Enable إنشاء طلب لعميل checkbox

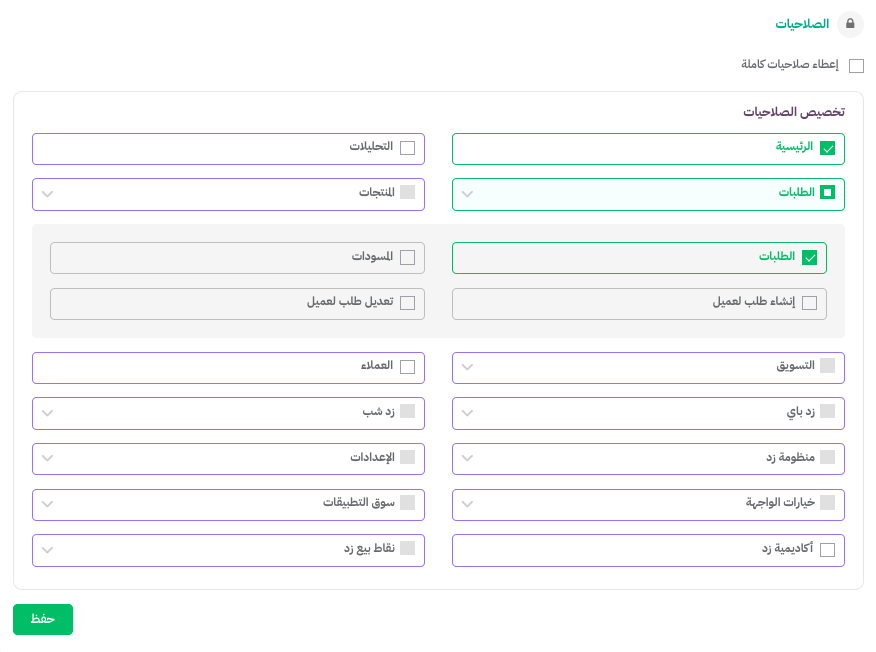(x=810, y=303)
